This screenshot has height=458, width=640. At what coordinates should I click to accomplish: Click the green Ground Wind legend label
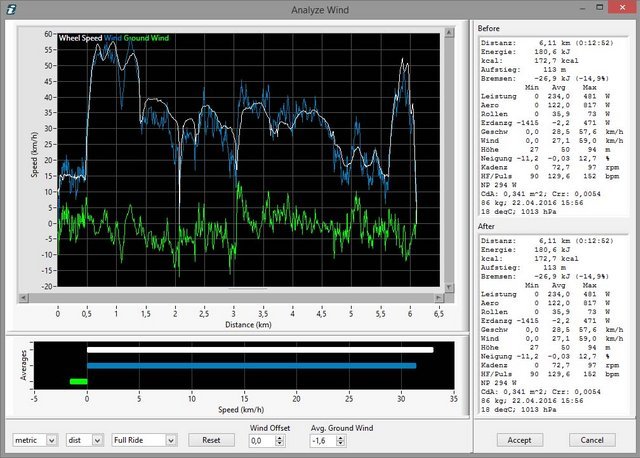[x=146, y=38]
